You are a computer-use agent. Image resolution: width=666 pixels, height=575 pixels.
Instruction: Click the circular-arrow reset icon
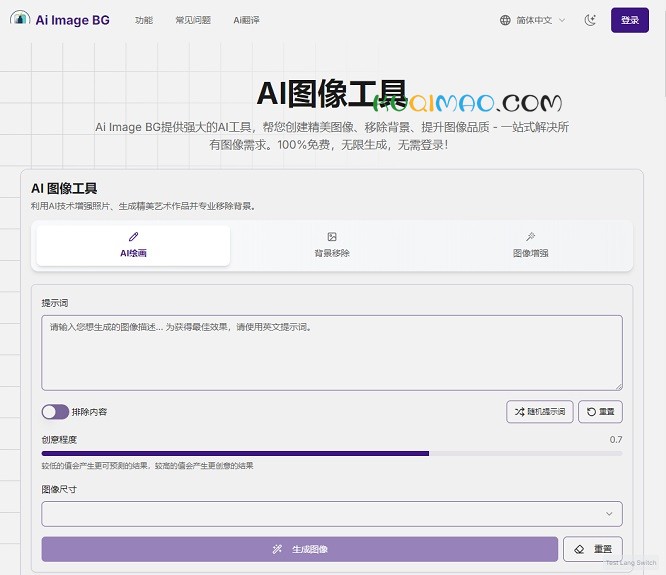(591, 412)
